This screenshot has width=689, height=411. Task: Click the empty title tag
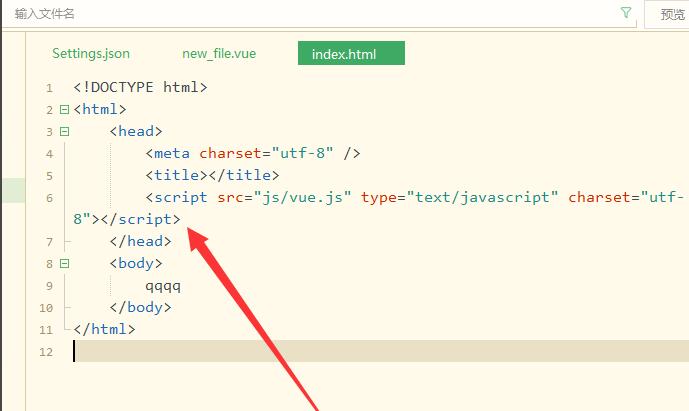(x=197, y=176)
